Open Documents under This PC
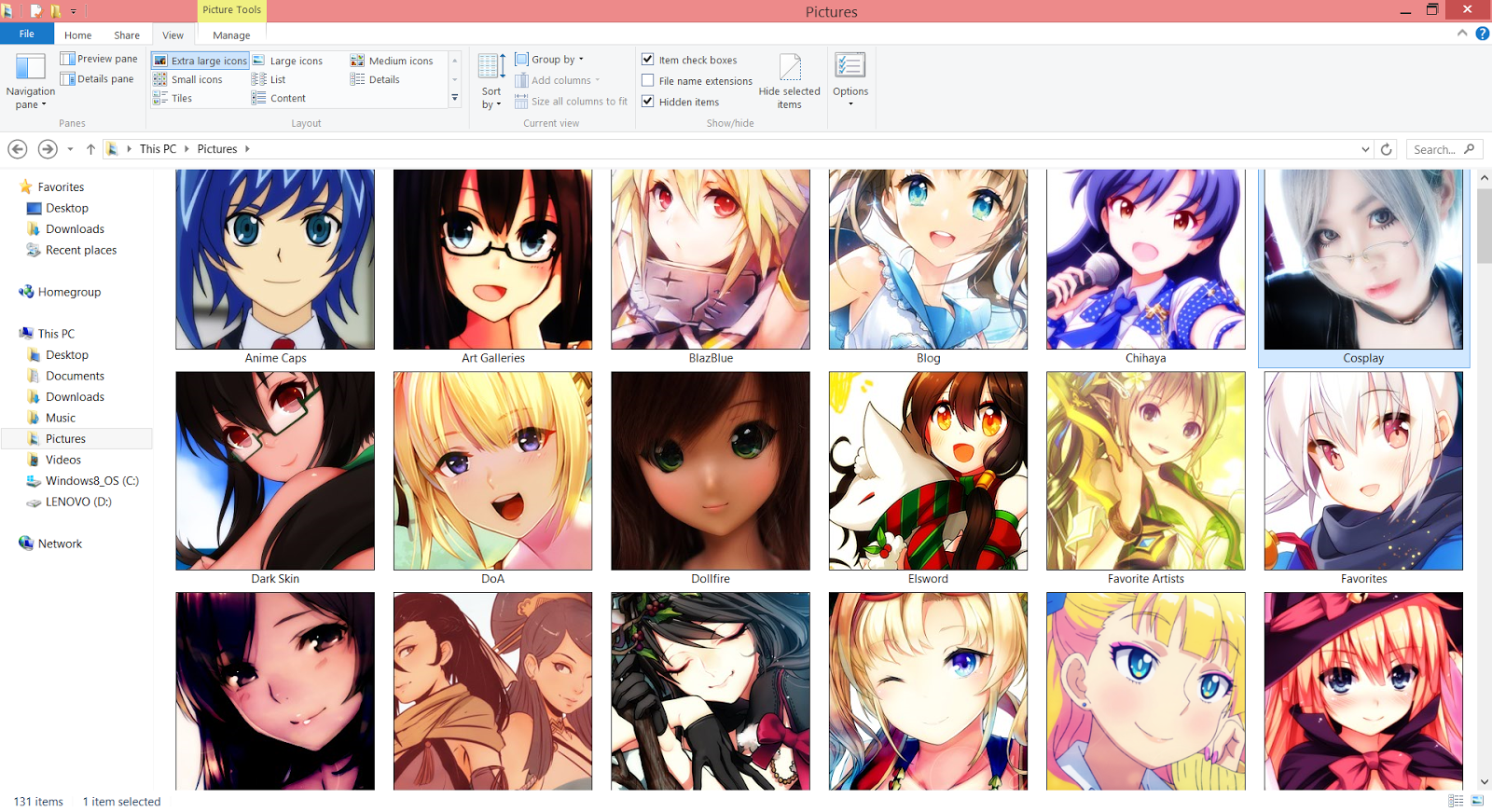The image size is (1492, 812). (x=65, y=376)
